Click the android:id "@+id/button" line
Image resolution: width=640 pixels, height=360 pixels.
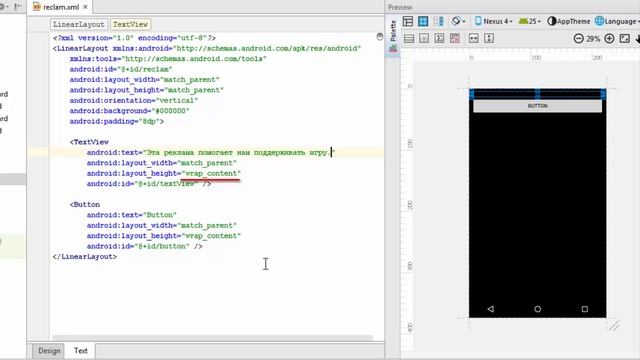[x=144, y=246]
